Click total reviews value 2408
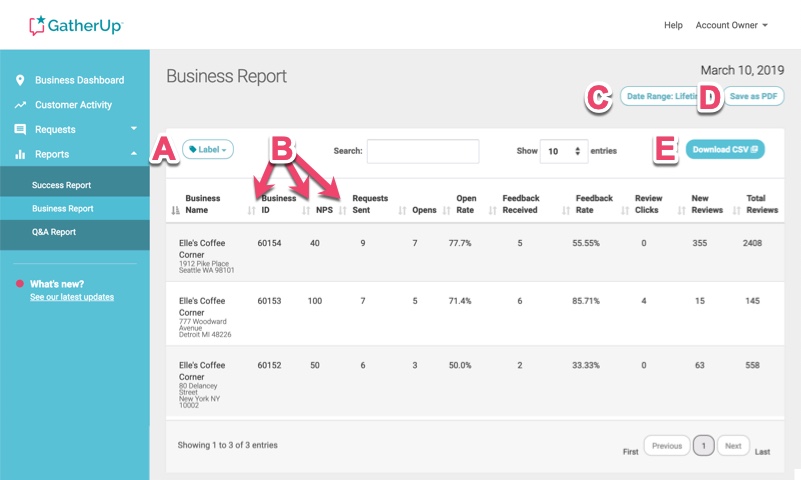The height and width of the screenshot is (480, 801). (752, 243)
